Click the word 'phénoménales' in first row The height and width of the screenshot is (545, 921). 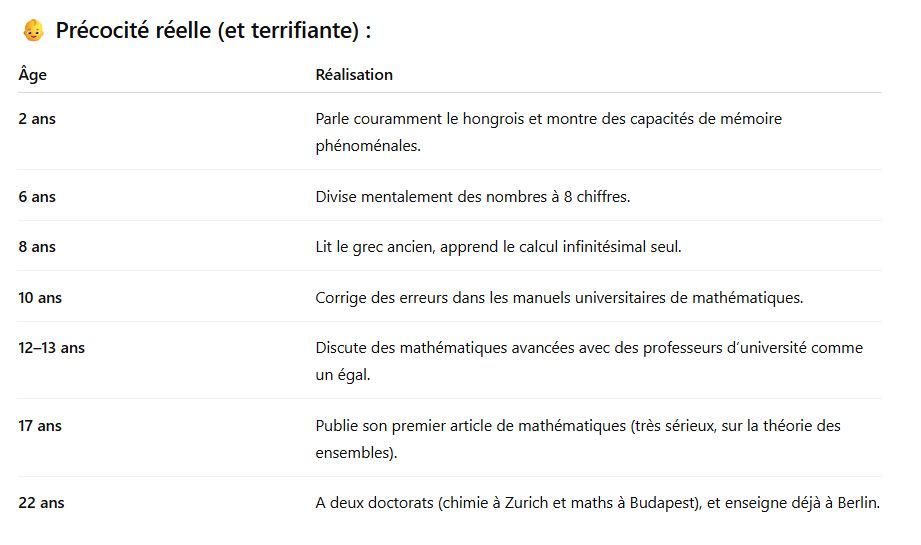click(x=368, y=146)
